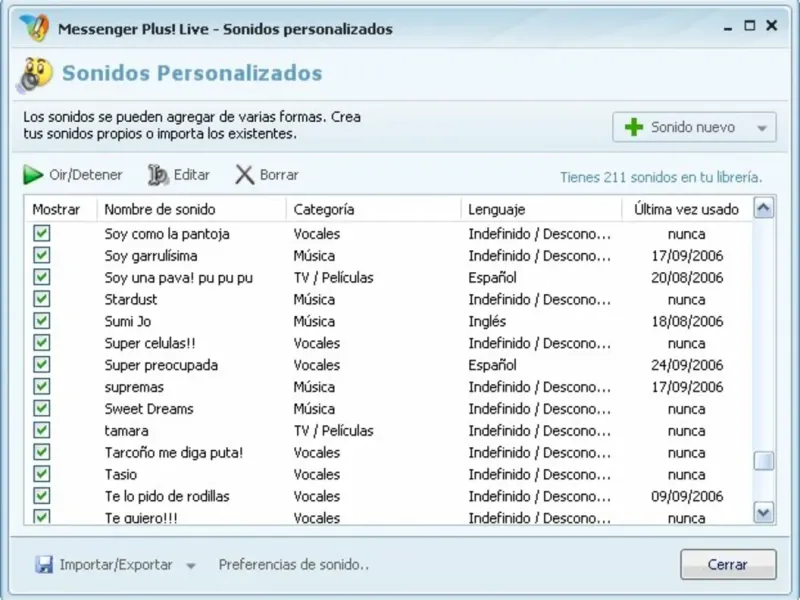
Task: Click the speaker smiley header icon
Action: point(36,74)
